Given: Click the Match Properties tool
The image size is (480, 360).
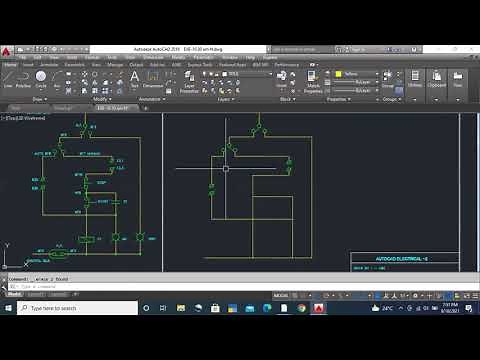Looking at the screenshot, I should pyautogui.click(x=313, y=82).
